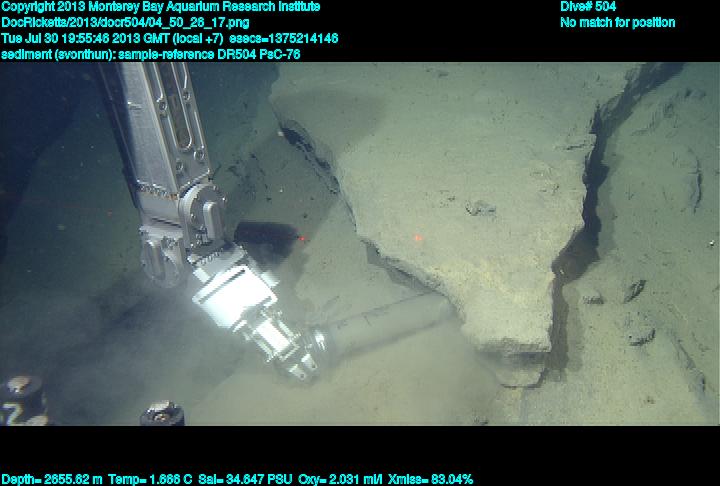Select the 'esecs=1375214146' value
720x486 pixels.
pyautogui.click(x=284, y=38)
